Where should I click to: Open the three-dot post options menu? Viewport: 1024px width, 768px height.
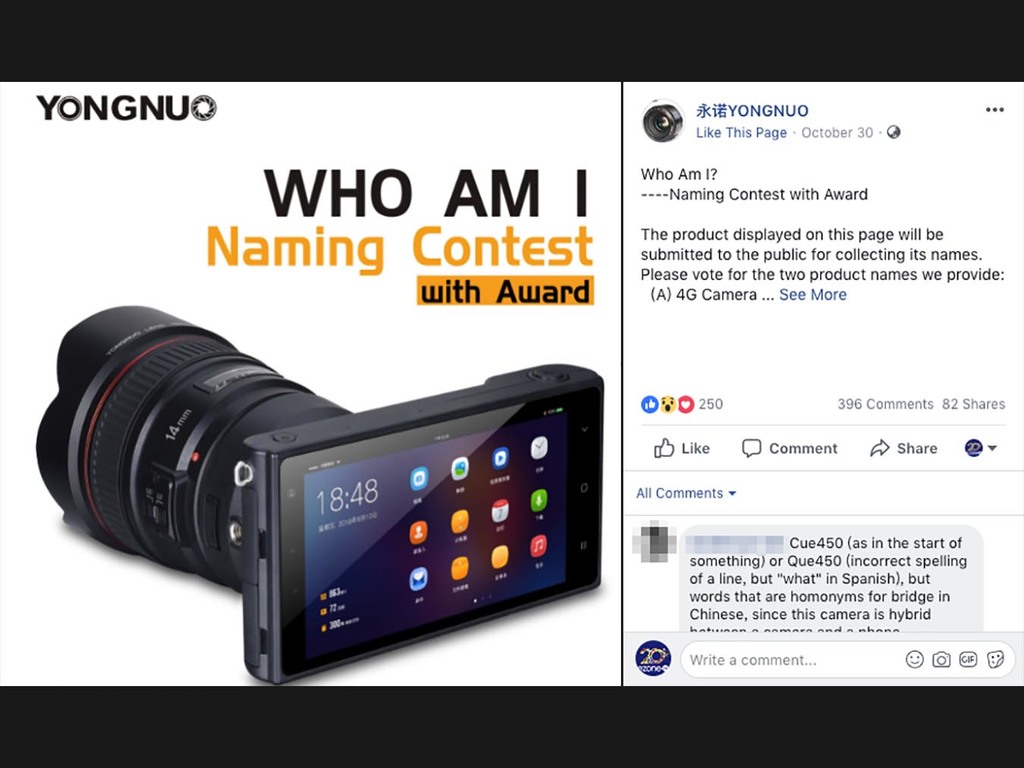994,110
